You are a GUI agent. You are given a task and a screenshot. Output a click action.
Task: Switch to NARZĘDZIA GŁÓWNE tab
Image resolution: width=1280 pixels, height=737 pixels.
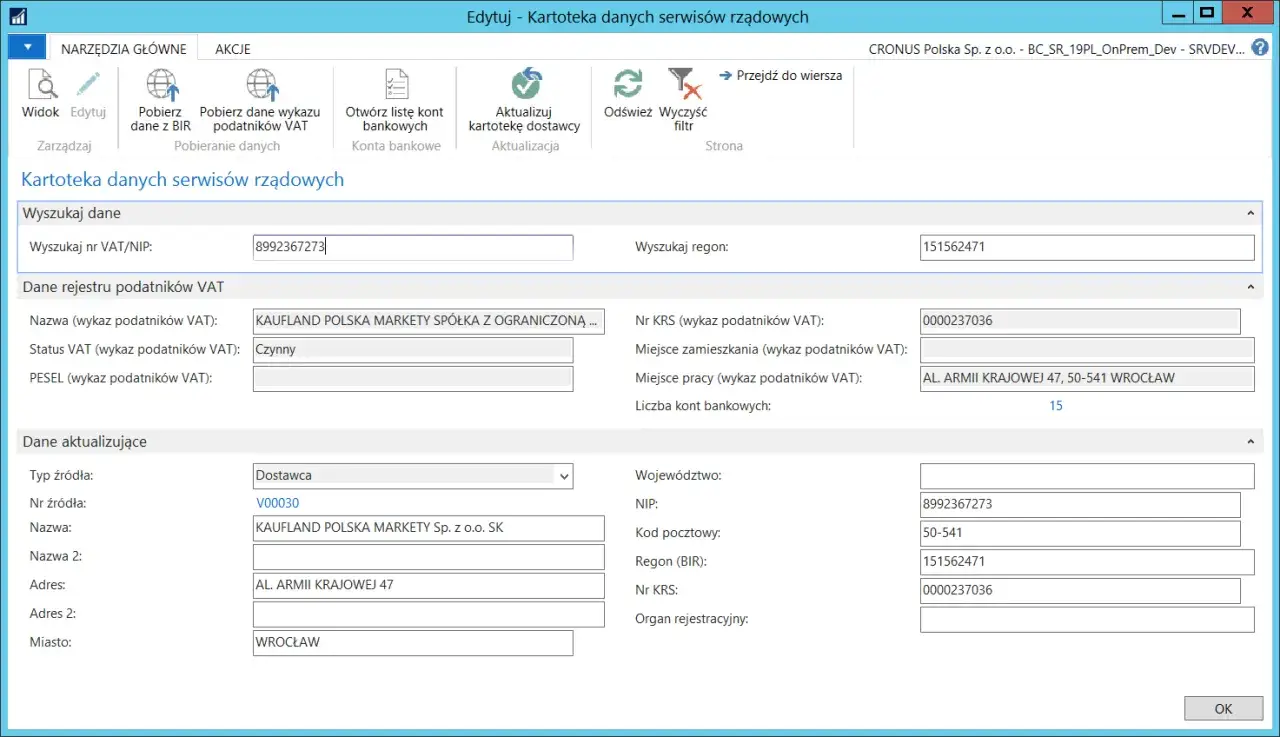click(x=124, y=48)
